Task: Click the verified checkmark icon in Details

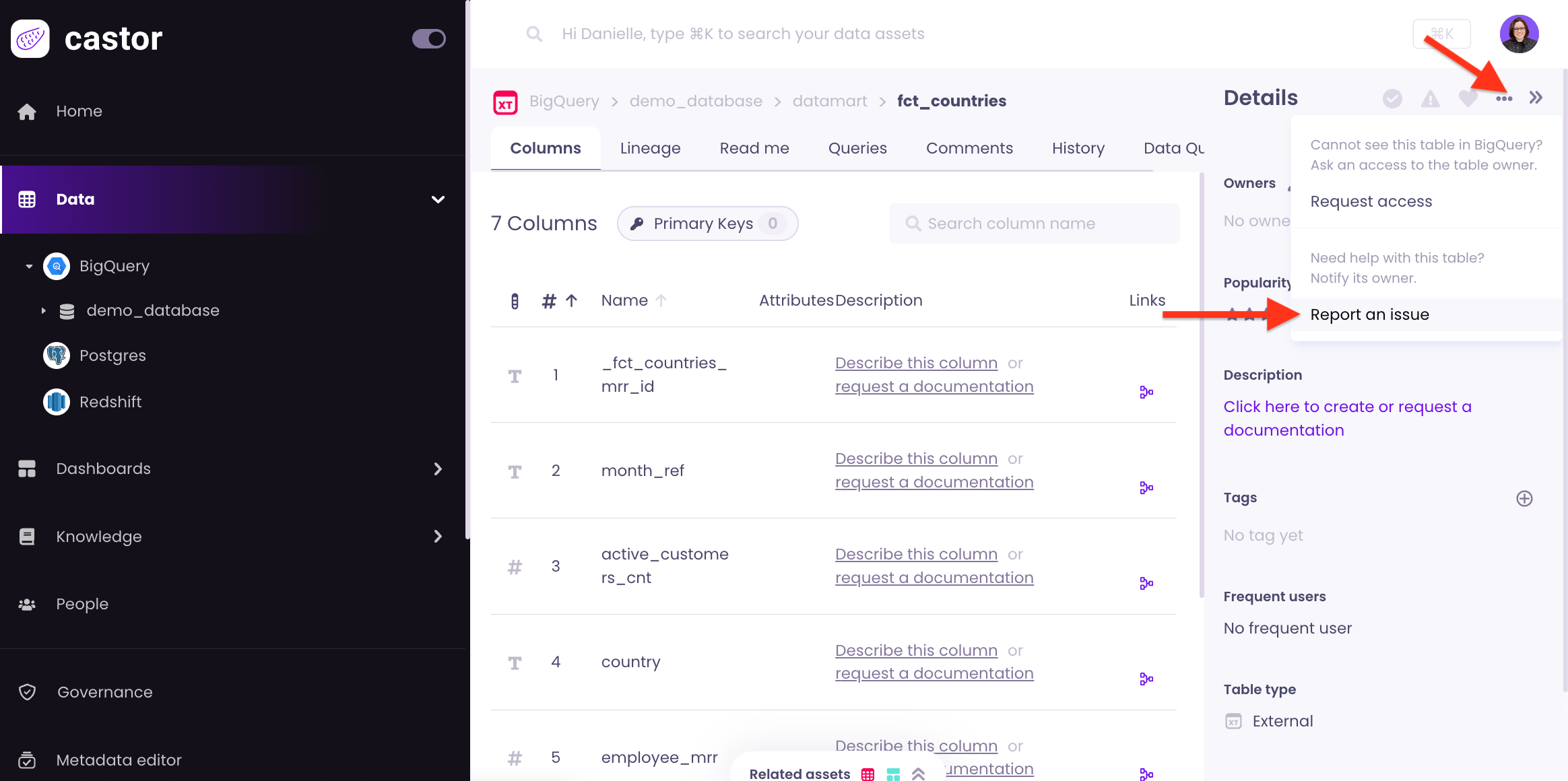Action: 1392,99
